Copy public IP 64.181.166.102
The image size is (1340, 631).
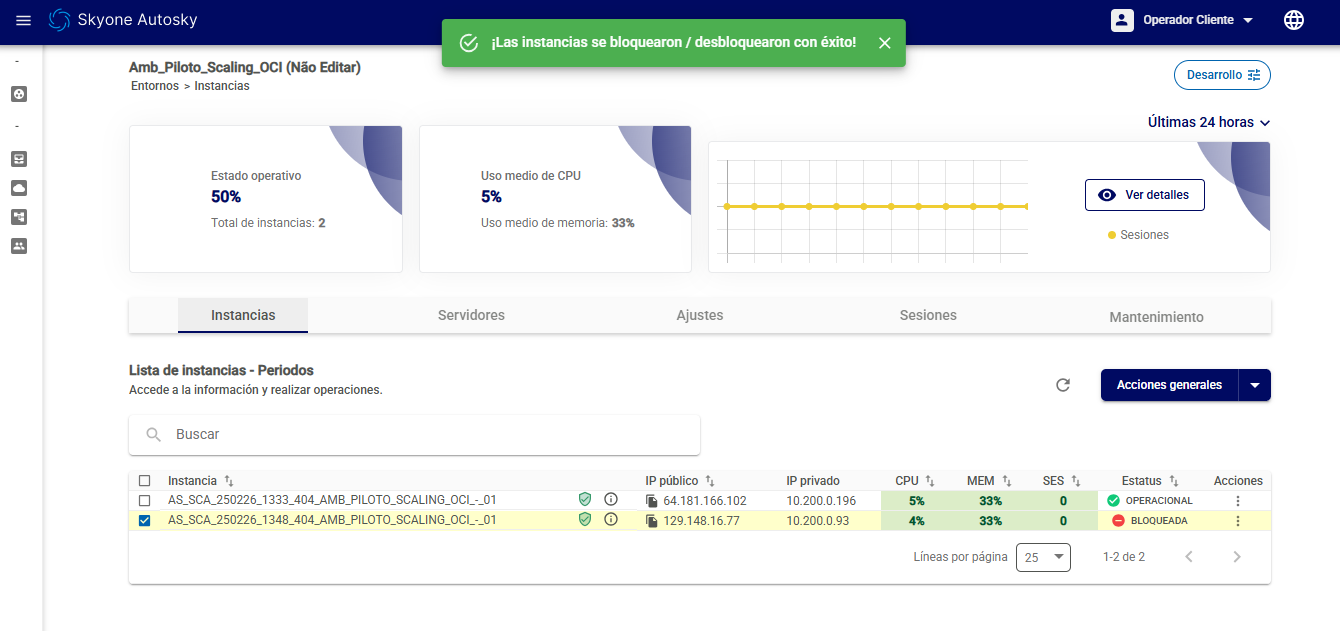[x=651, y=501]
